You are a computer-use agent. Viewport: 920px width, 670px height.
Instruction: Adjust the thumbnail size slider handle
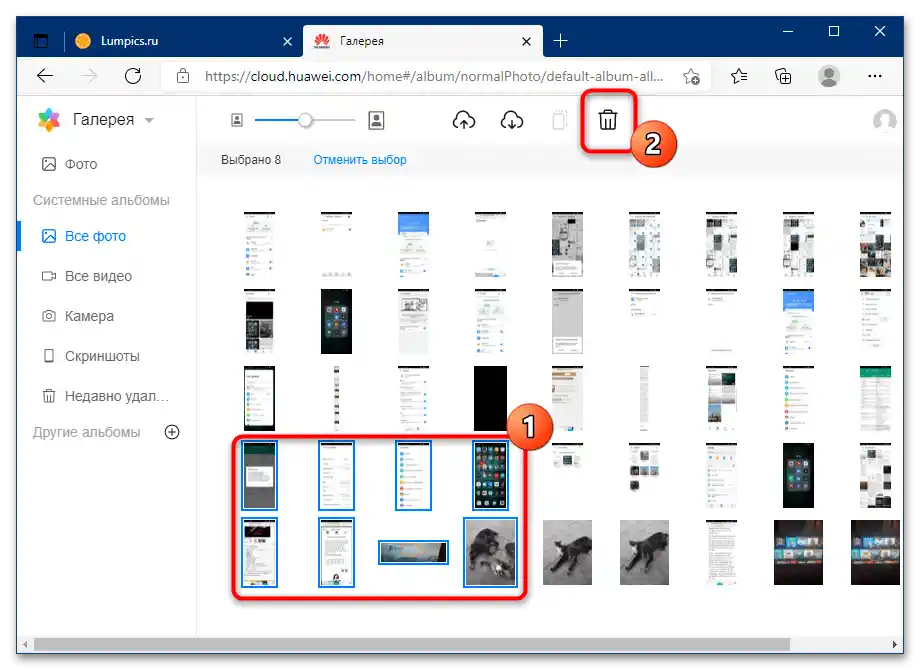[x=305, y=120]
